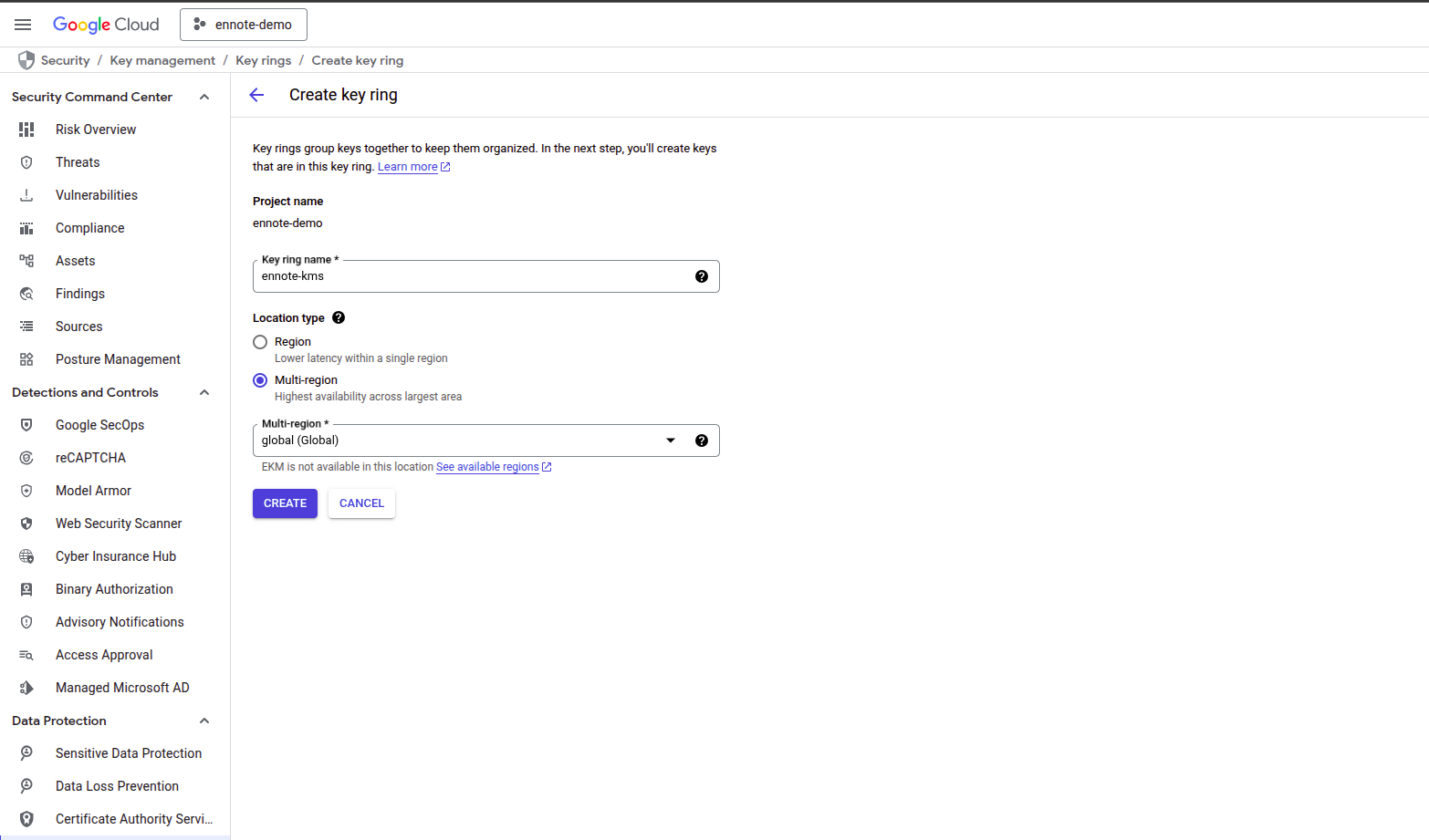
Task: Open the main hamburger navigation menu
Action: (23, 25)
